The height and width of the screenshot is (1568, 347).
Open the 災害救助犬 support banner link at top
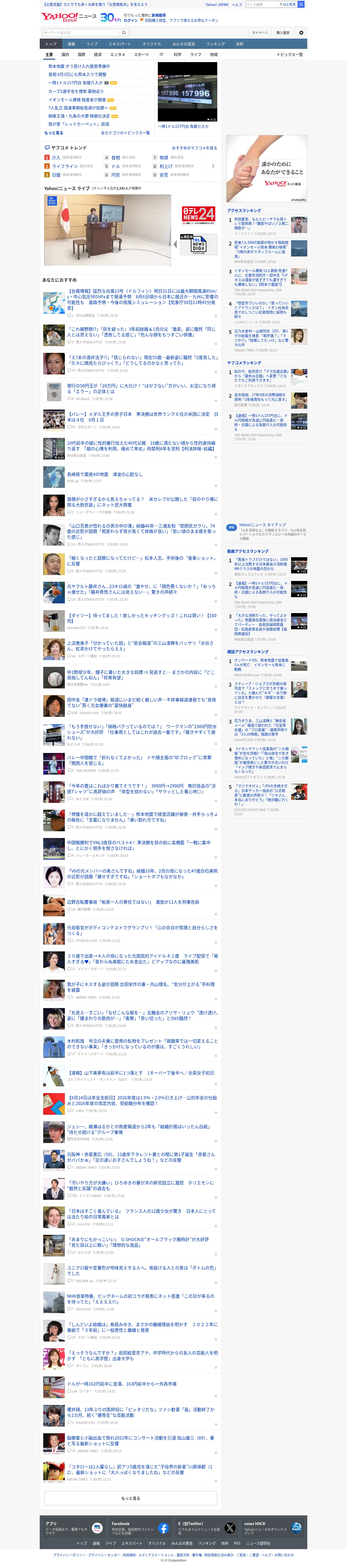click(x=95, y=4)
